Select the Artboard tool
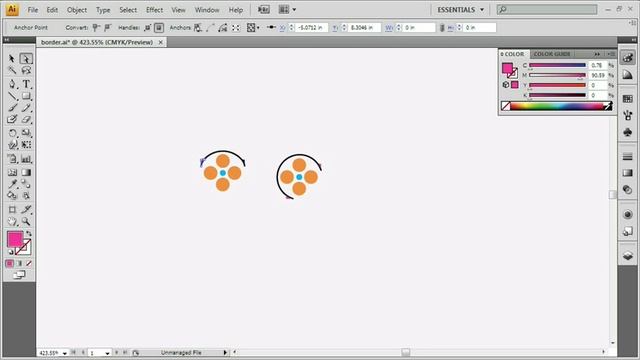Image resolution: width=640 pixels, height=360 pixels. (12, 209)
